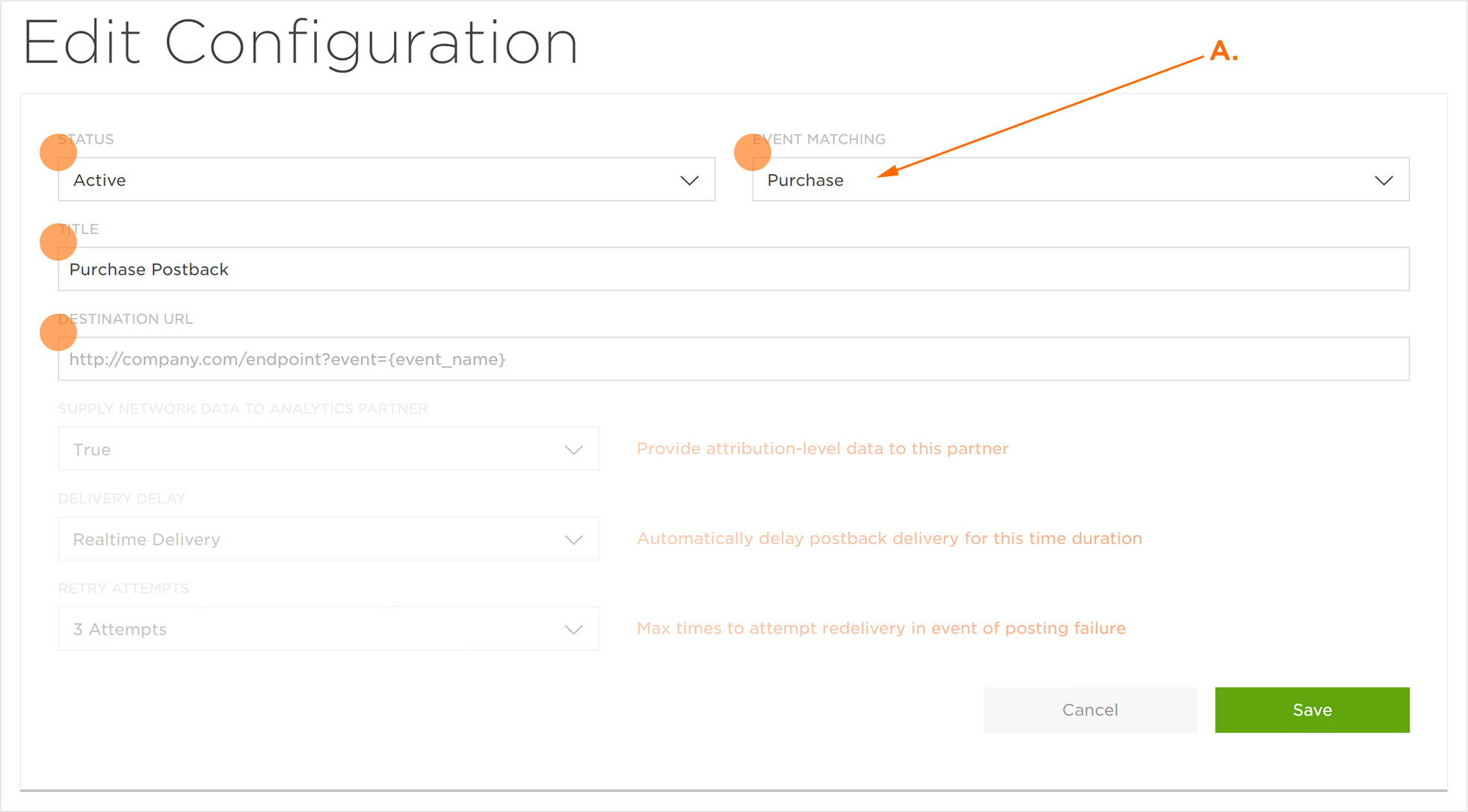Focus the Title field containing Purchase Postback
This screenshot has height=812, width=1468.
tap(734, 269)
